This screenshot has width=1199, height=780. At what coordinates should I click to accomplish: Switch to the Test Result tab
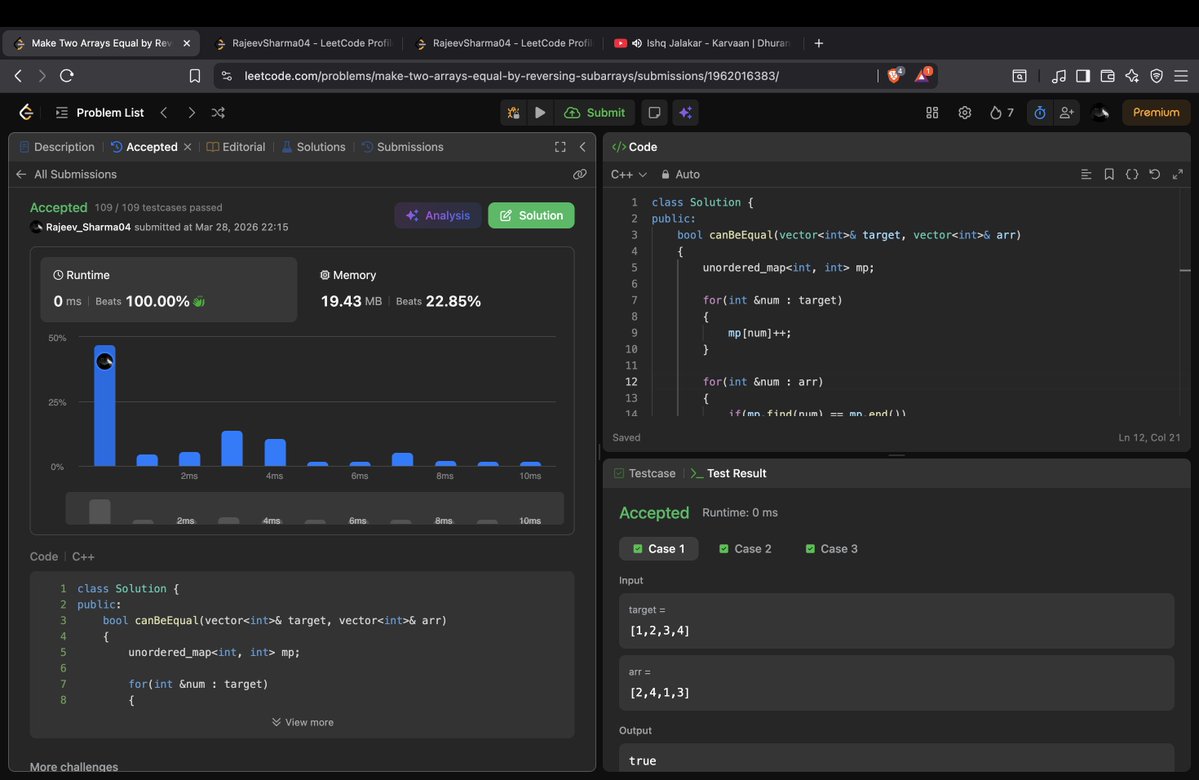point(728,473)
